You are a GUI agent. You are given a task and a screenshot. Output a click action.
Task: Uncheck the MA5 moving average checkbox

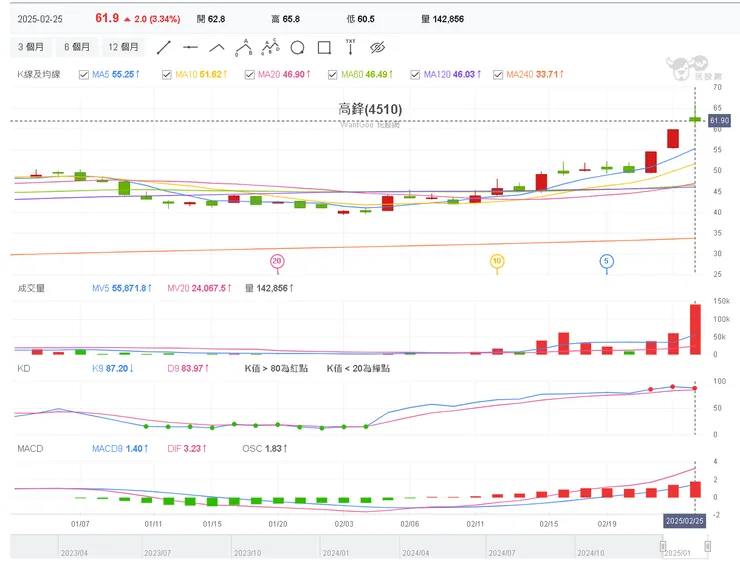pyautogui.click(x=84, y=75)
